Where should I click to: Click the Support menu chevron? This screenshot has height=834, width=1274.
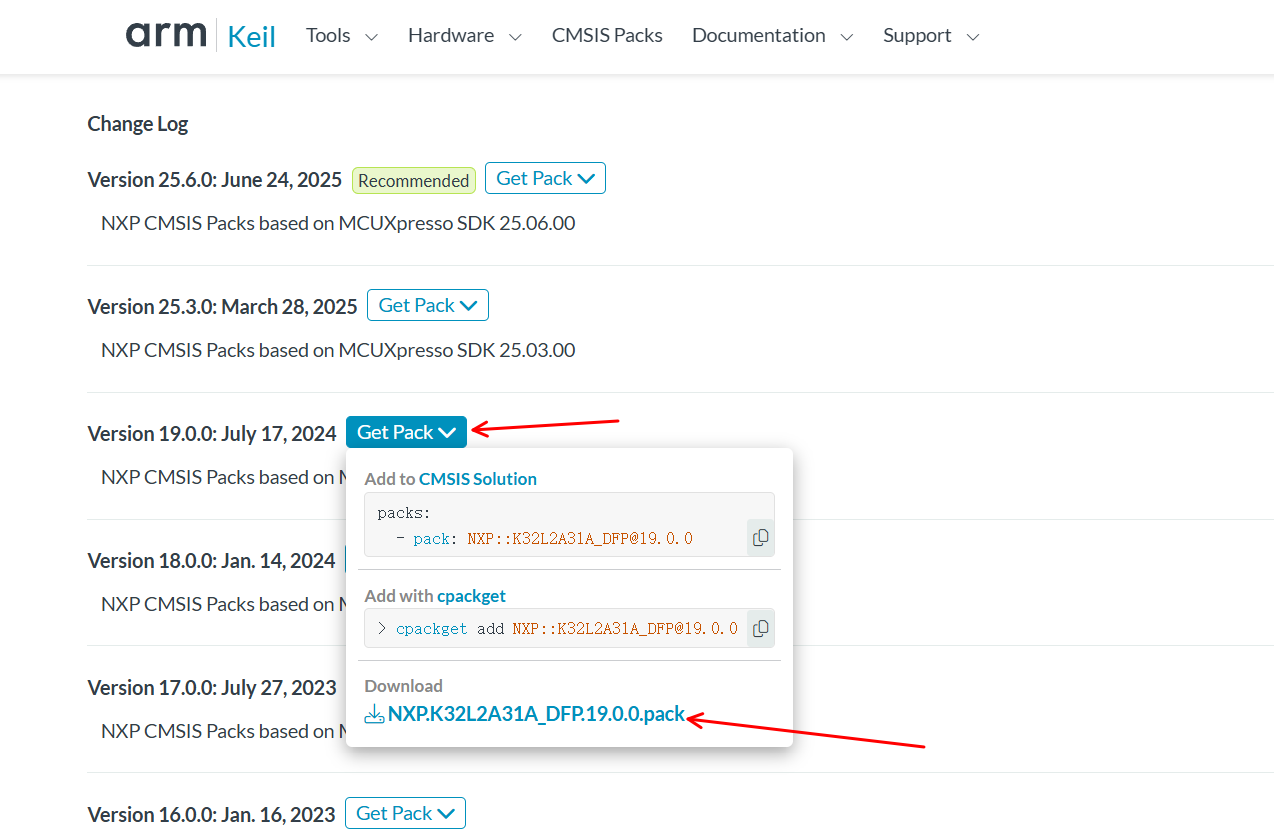coord(973,37)
